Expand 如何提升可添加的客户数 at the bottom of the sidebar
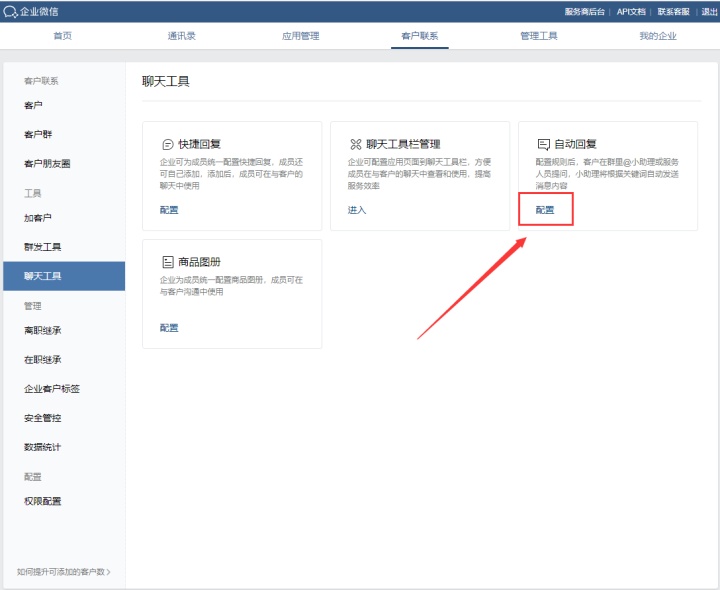 click(x=64, y=572)
